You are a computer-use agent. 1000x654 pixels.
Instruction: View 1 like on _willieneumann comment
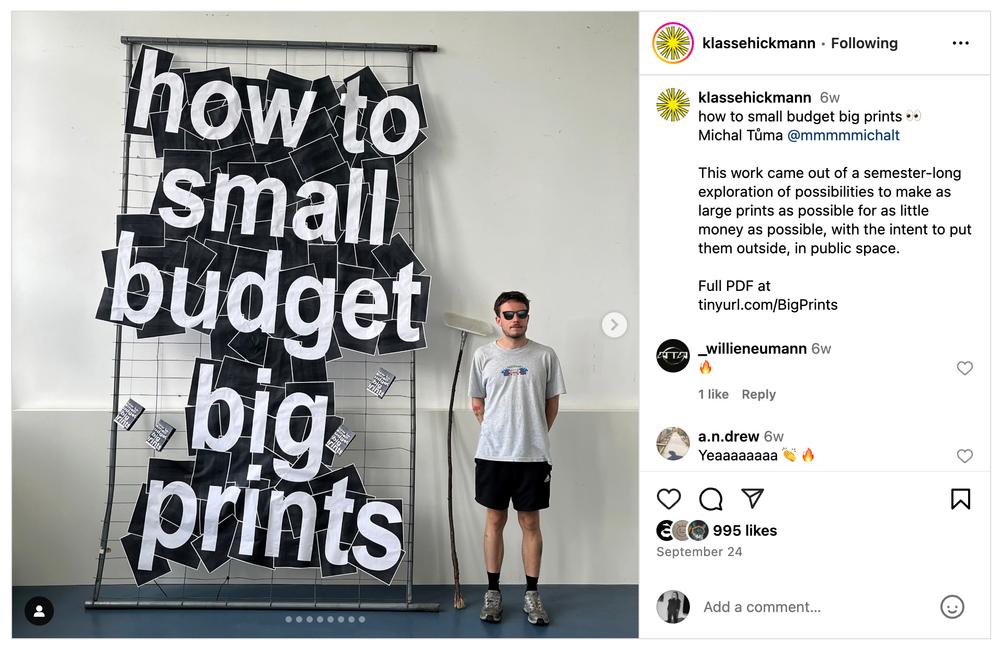(713, 394)
